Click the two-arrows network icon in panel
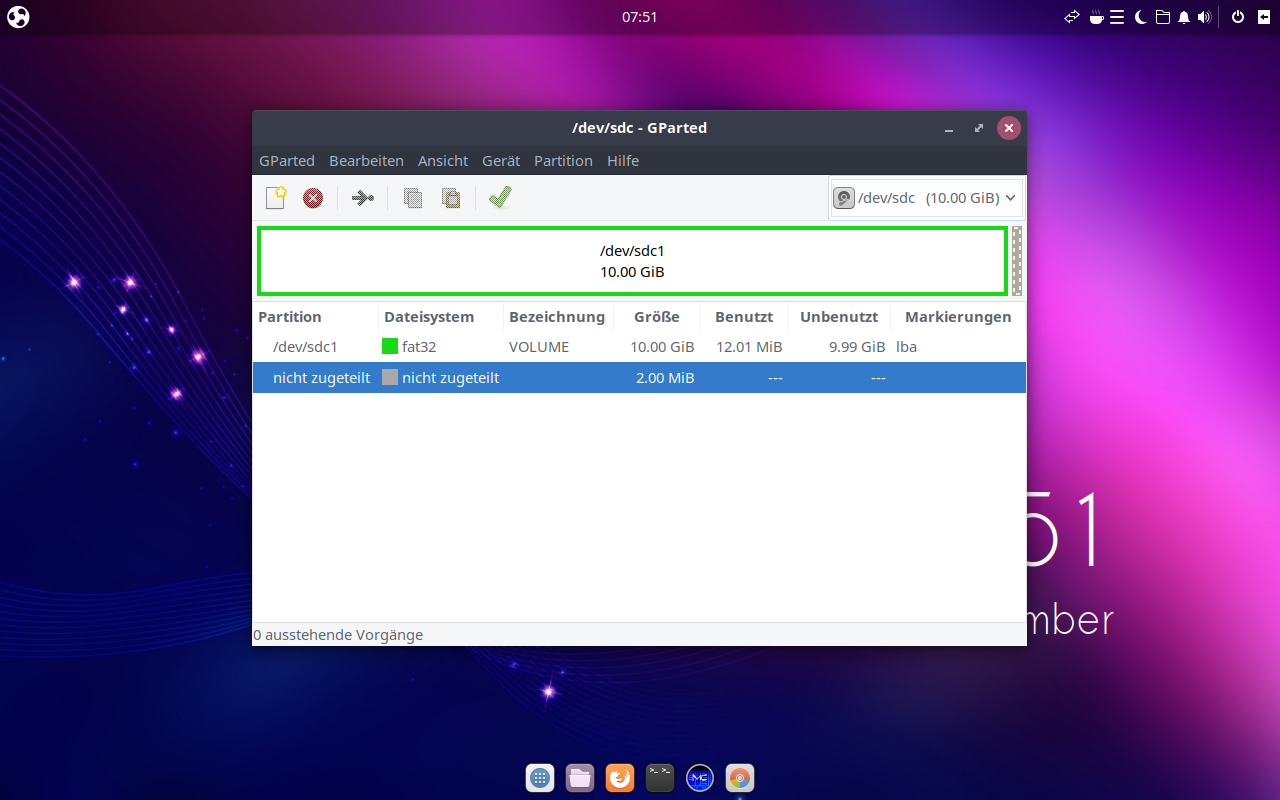This screenshot has height=800, width=1280. pos(1072,17)
